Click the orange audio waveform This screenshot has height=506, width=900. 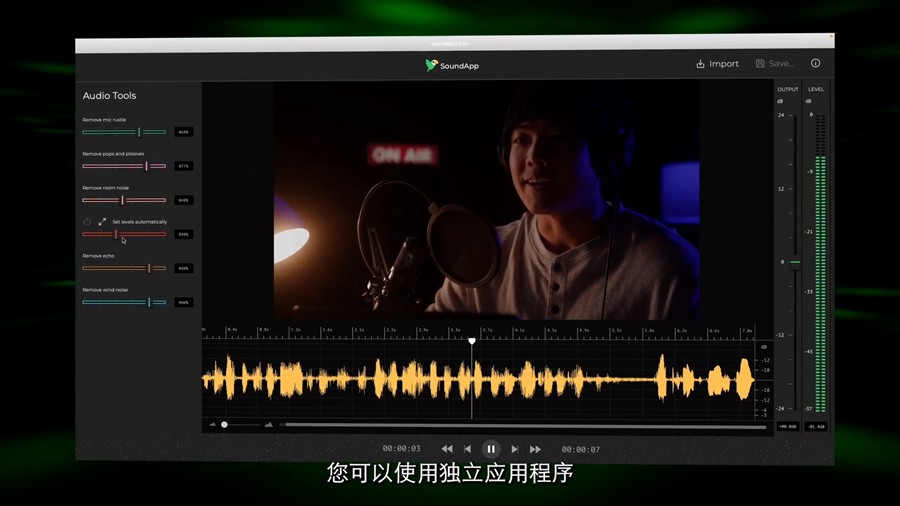click(478, 379)
